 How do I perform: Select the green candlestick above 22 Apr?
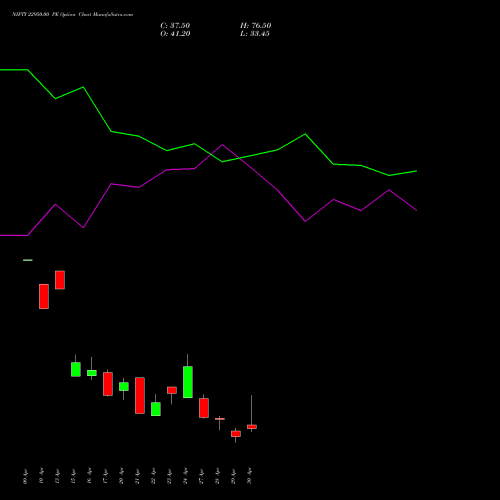pyautogui.click(x=156, y=409)
